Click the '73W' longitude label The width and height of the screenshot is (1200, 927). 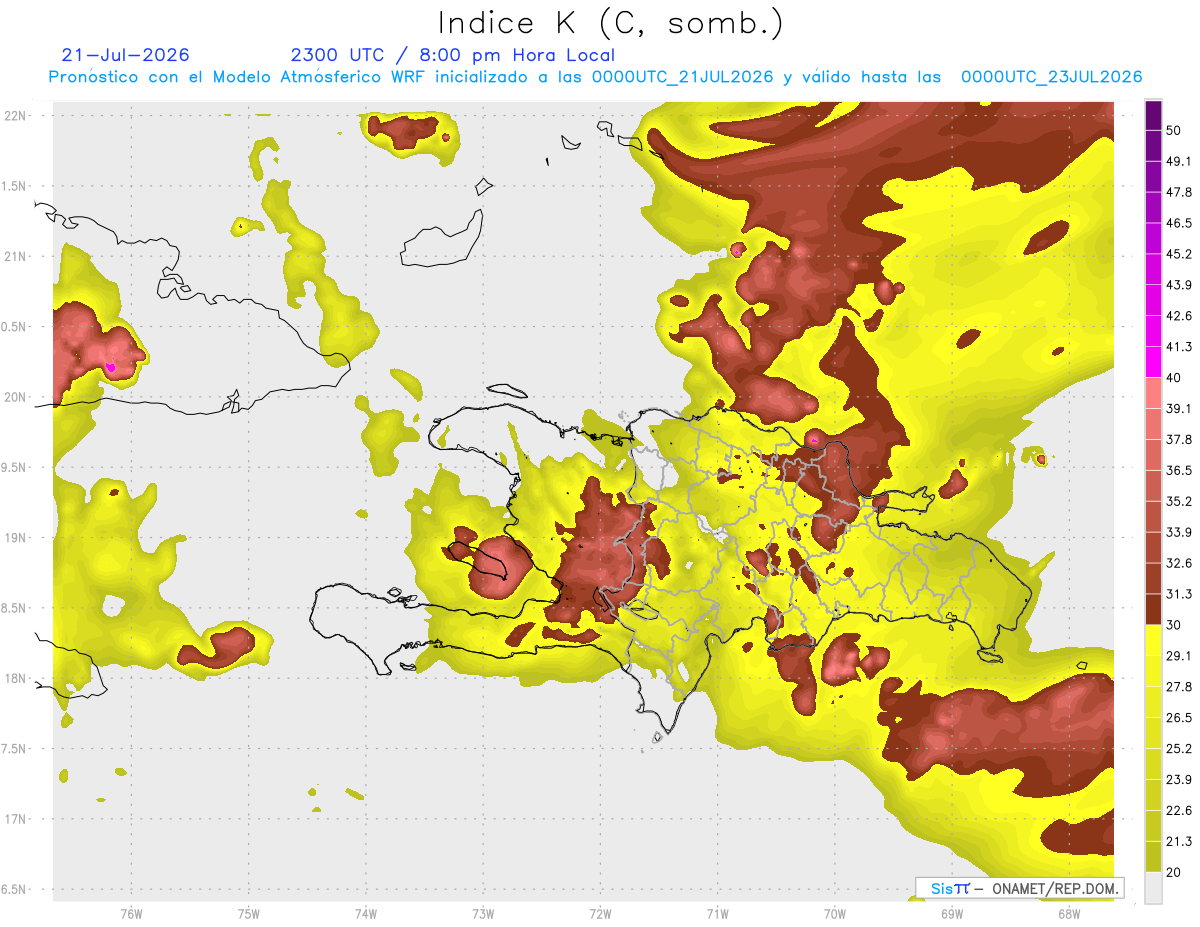pos(483,913)
